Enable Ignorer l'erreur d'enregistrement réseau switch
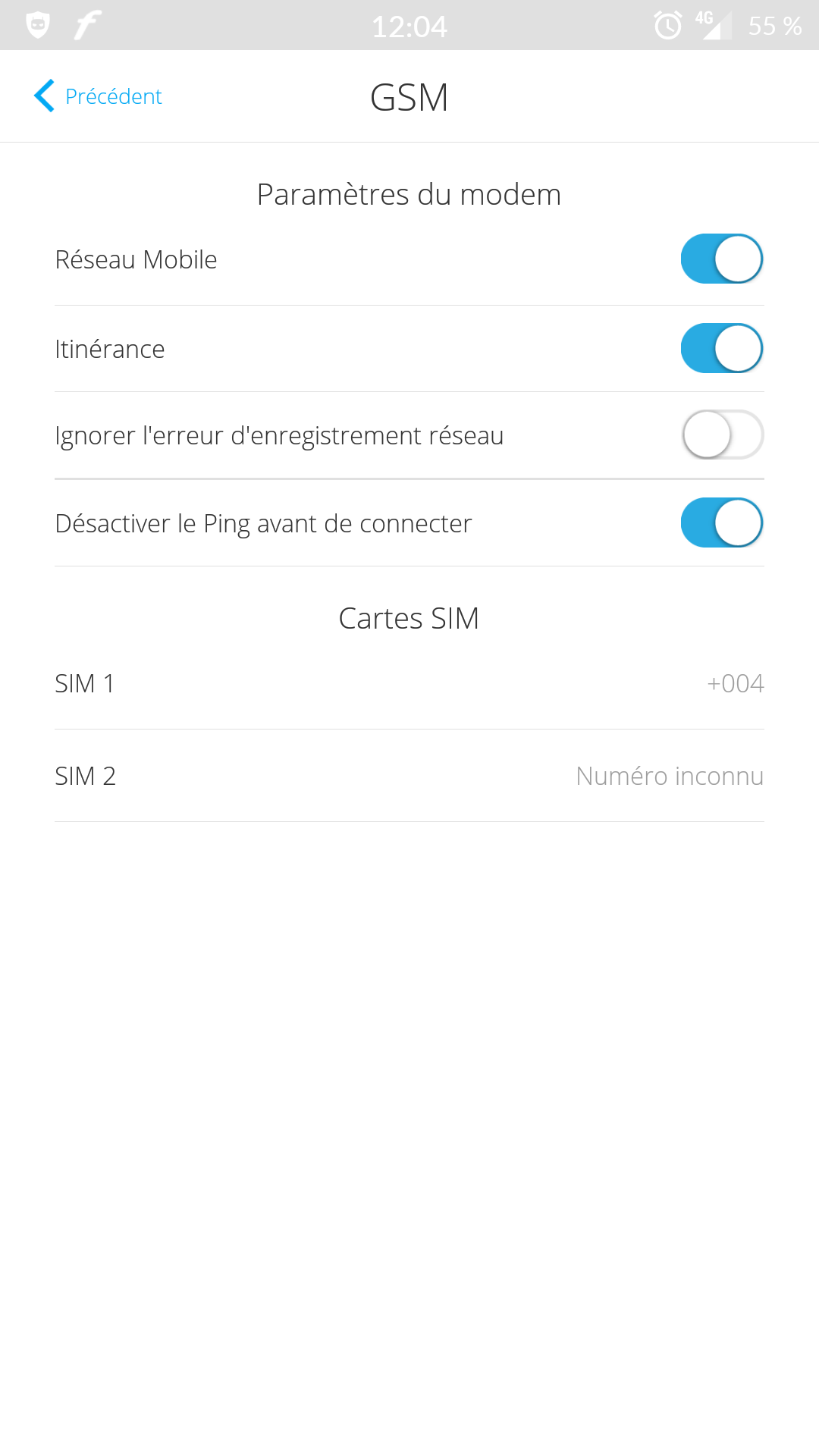Screen dimensions: 819x1456 pyautogui.click(x=721, y=435)
